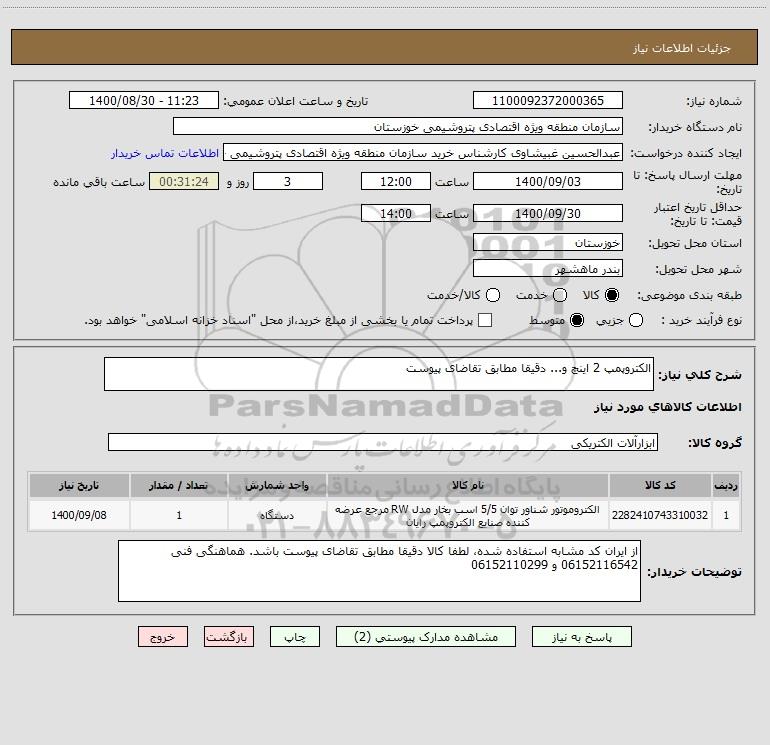Select the خدمت radio button
The image size is (770, 745).
pos(560,295)
